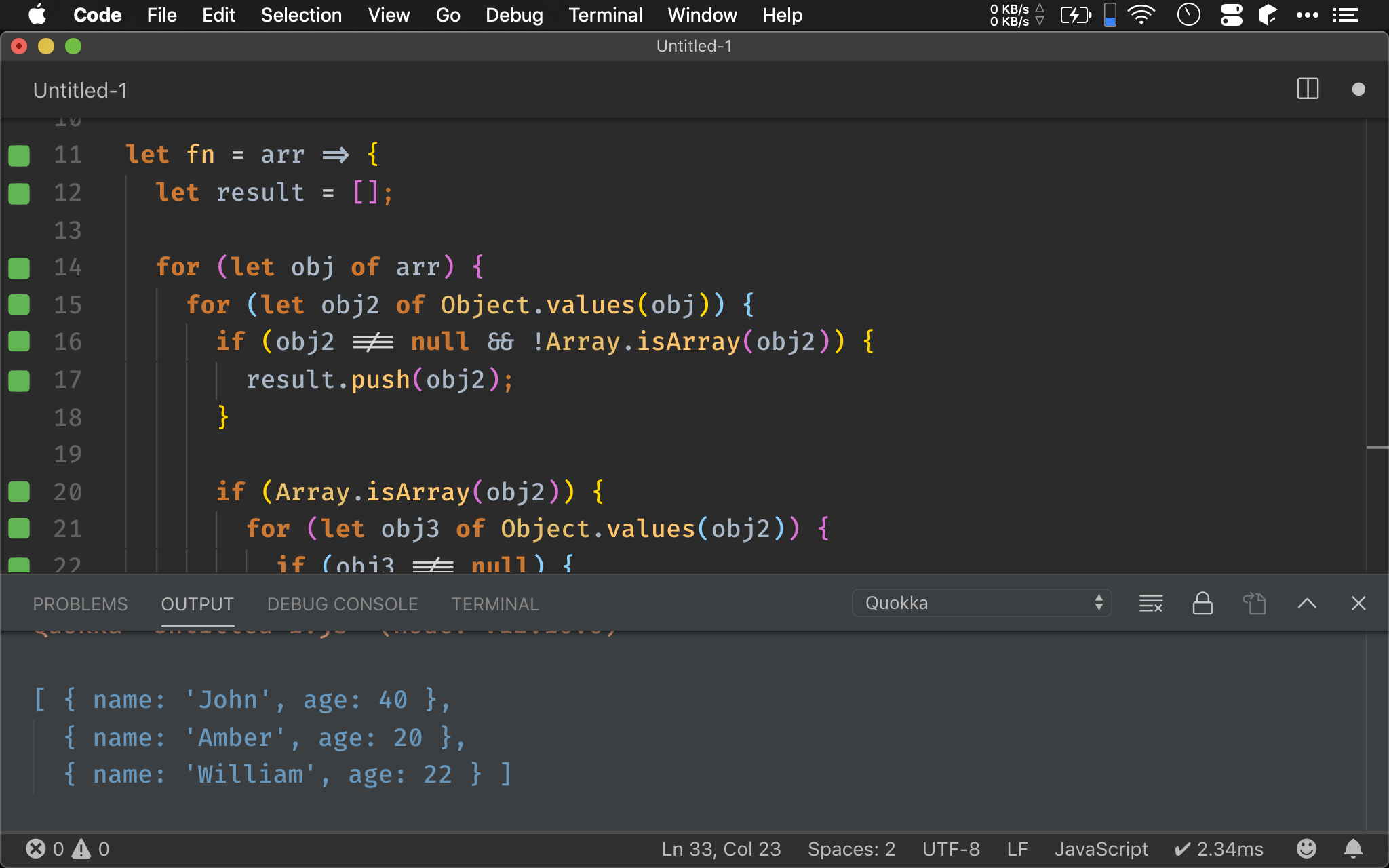Click Quokka coverage indicator on line 11

point(19,155)
